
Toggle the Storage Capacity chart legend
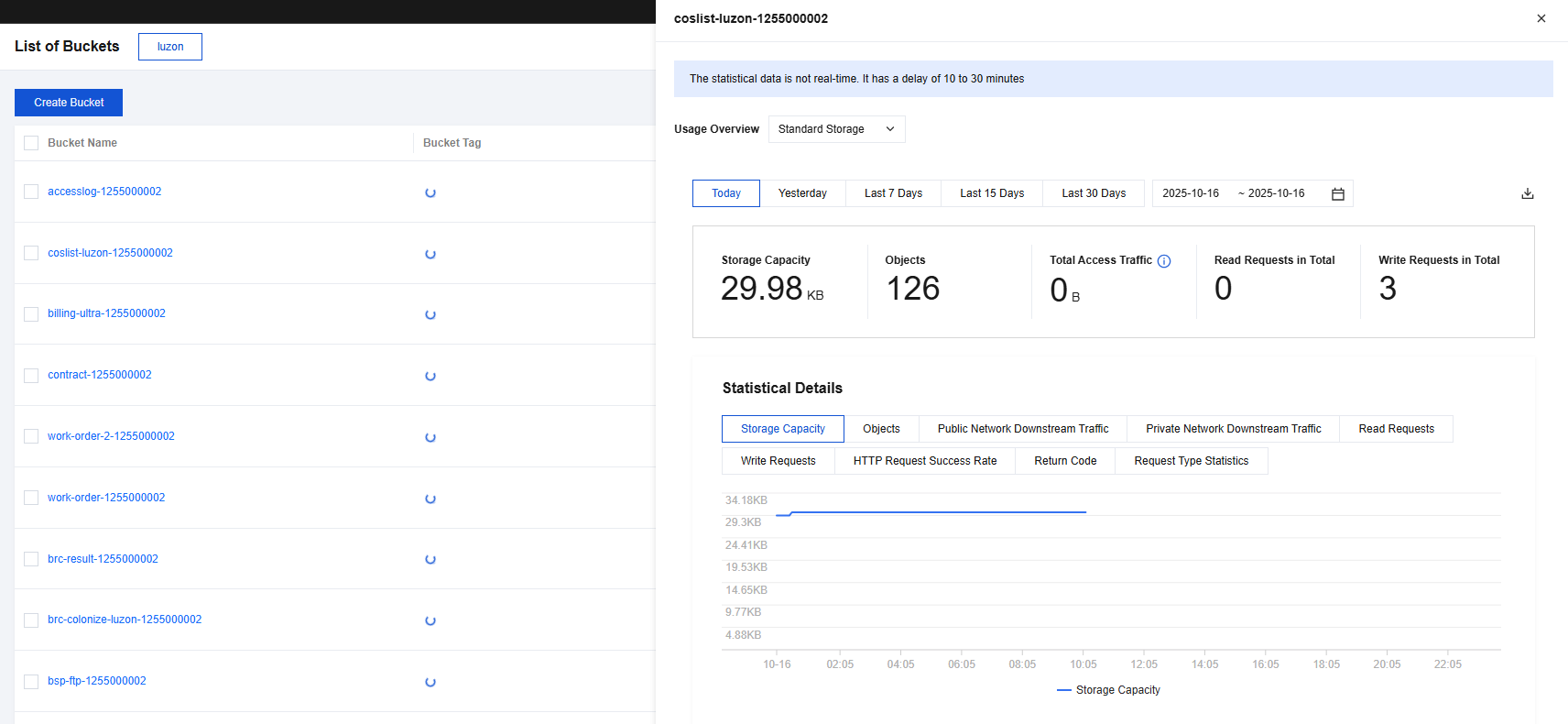point(1108,690)
